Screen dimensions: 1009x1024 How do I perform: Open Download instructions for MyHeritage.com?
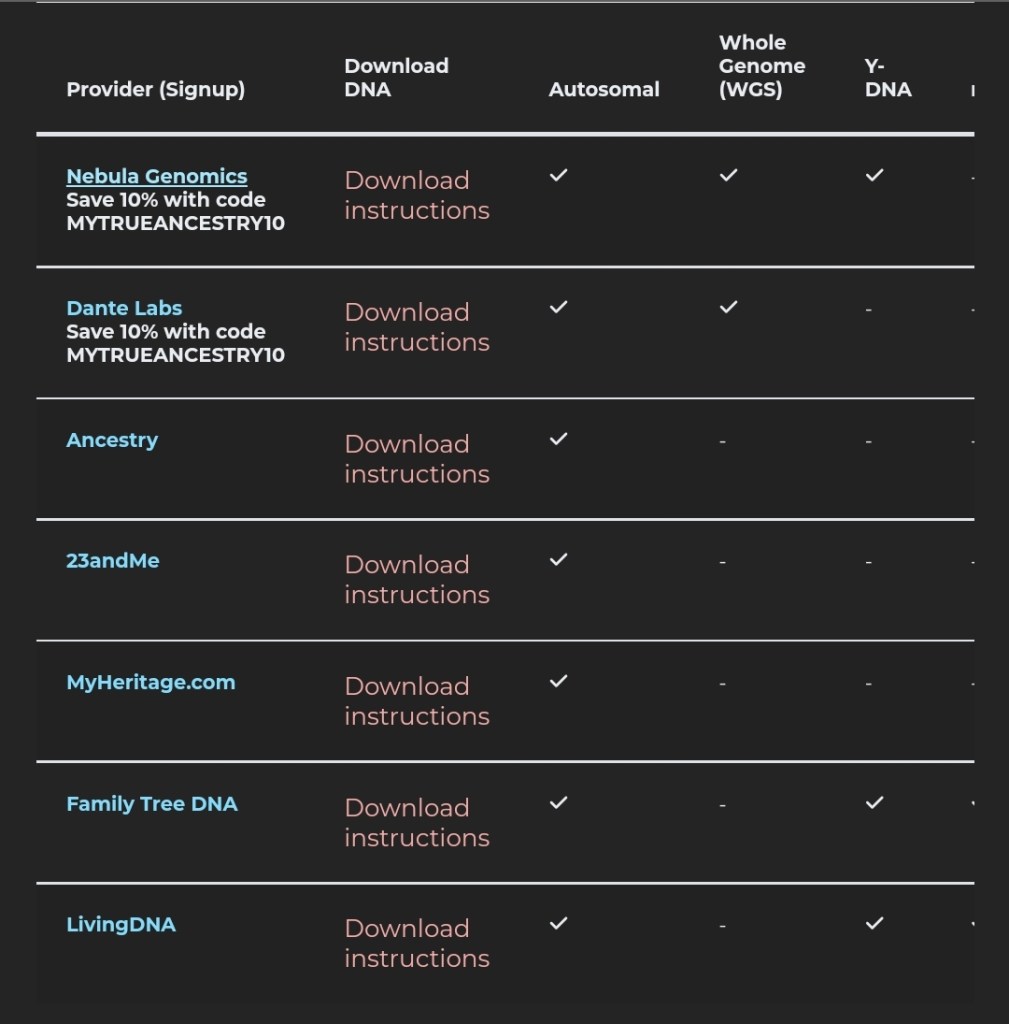point(416,701)
